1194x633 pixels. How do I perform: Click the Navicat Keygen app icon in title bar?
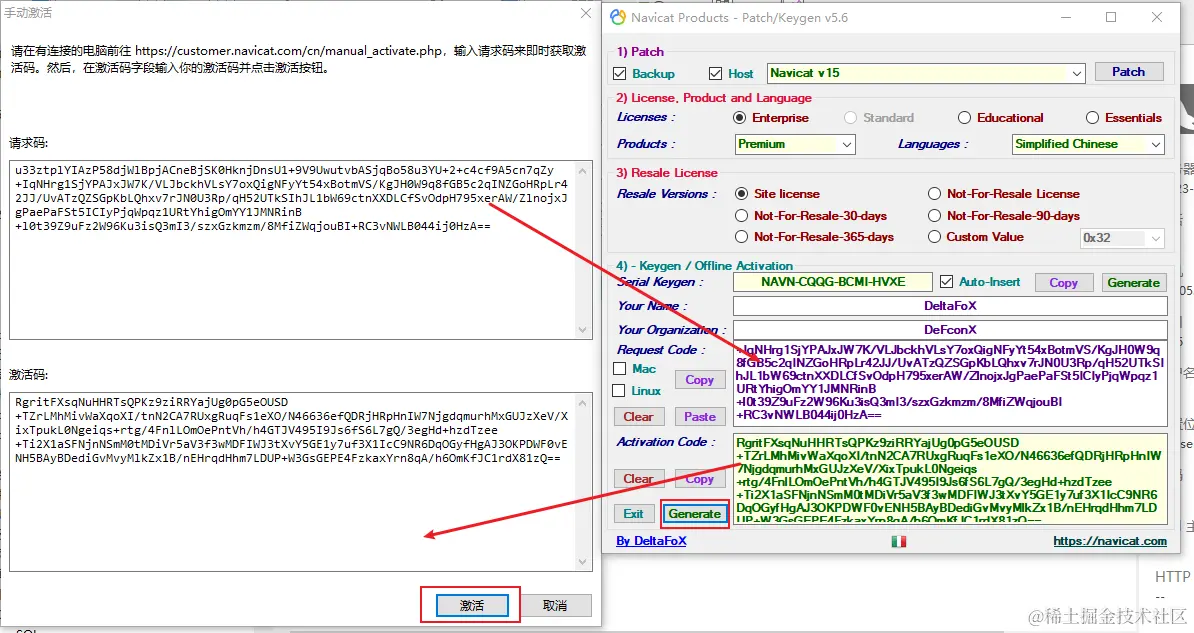click(618, 17)
